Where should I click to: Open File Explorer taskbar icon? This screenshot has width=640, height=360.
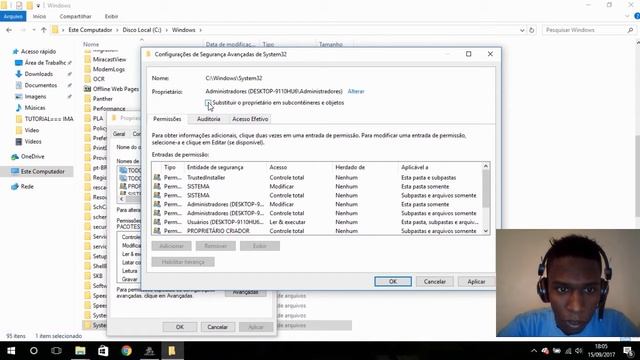tap(80, 351)
